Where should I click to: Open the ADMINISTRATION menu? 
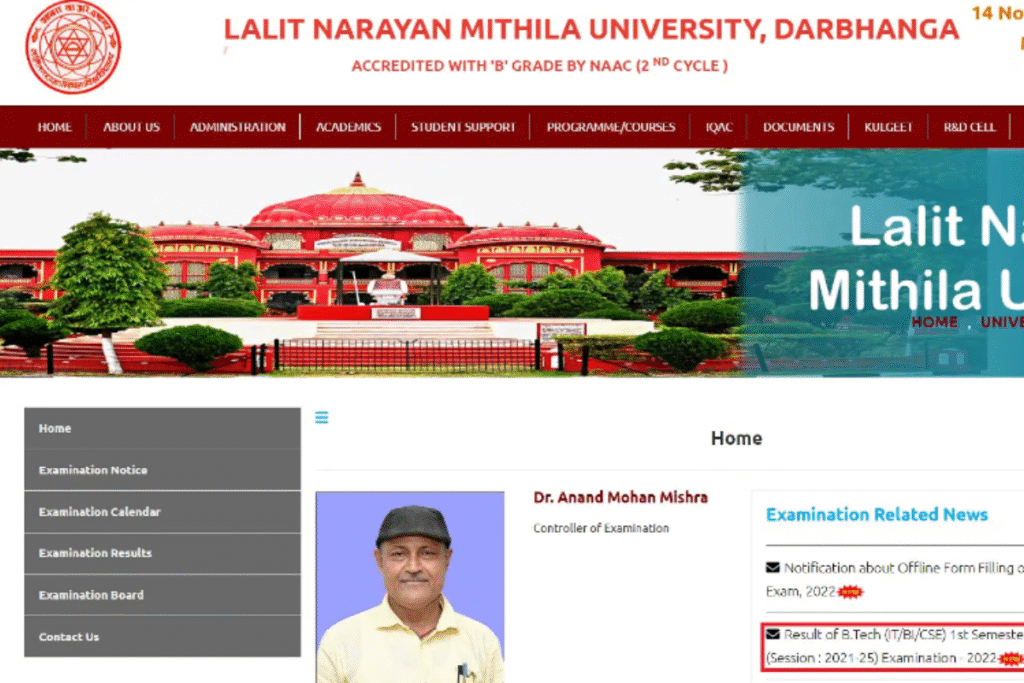(x=238, y=127)
